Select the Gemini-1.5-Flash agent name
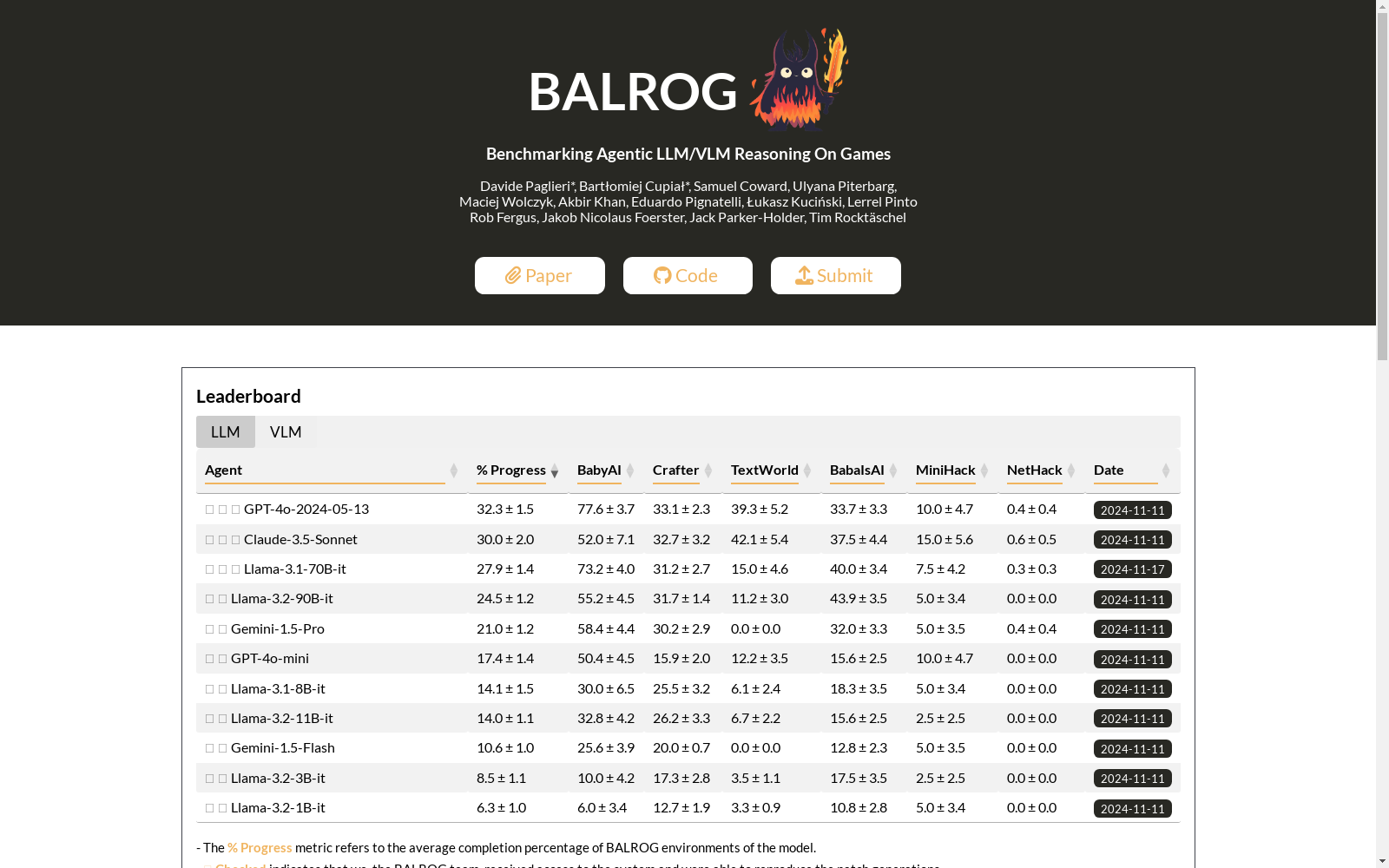 tap(283, 747)
